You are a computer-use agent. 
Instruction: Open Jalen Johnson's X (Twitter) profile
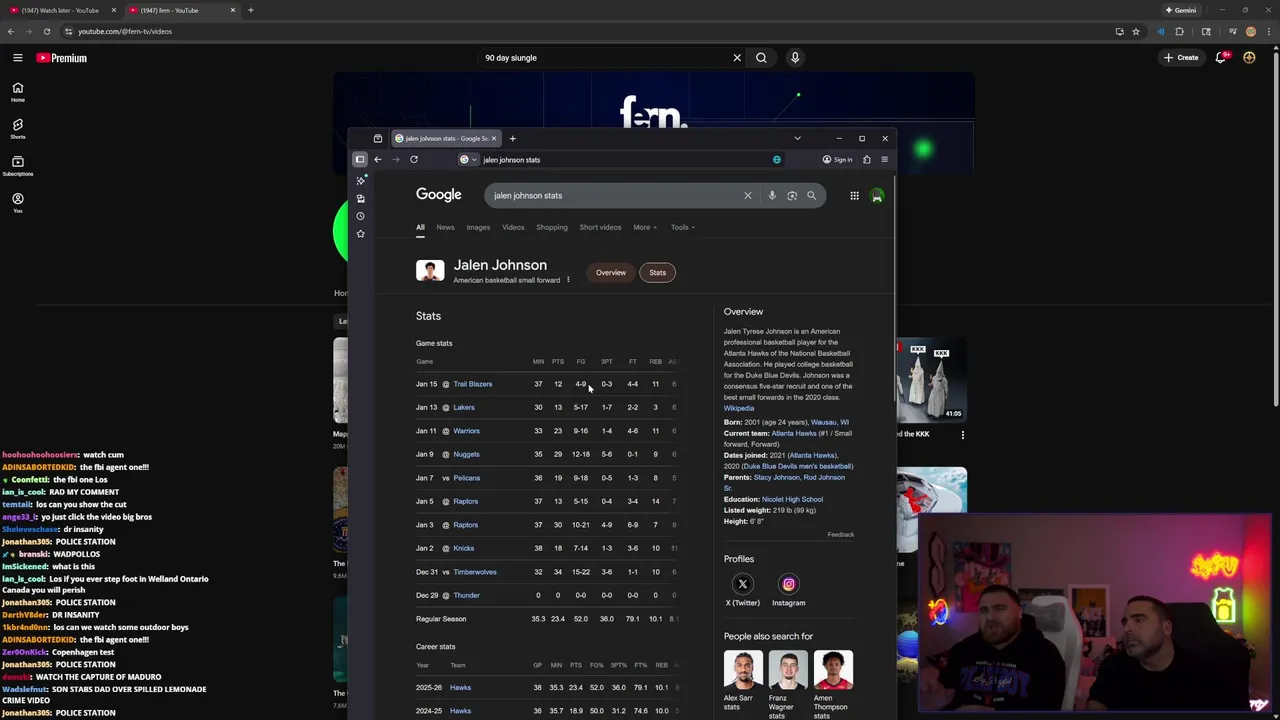pos(742,589)
